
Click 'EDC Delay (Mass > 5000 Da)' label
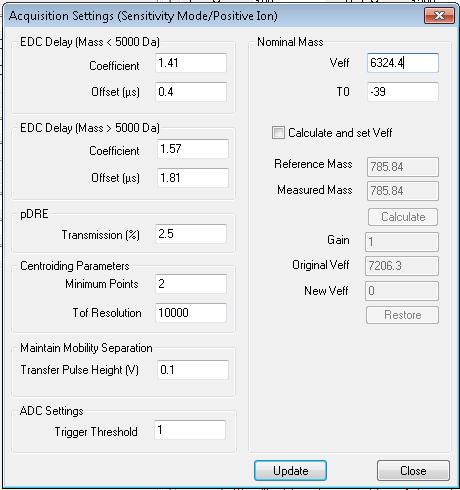(x=90, y=128)
